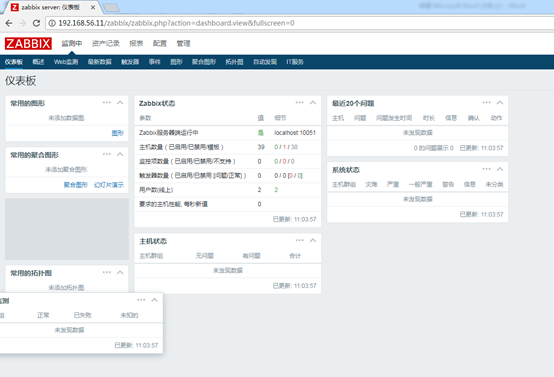This screenshot has height=377, width=554.
Task: Click the value 39 for host count
Action: click(x=261, y=147)
